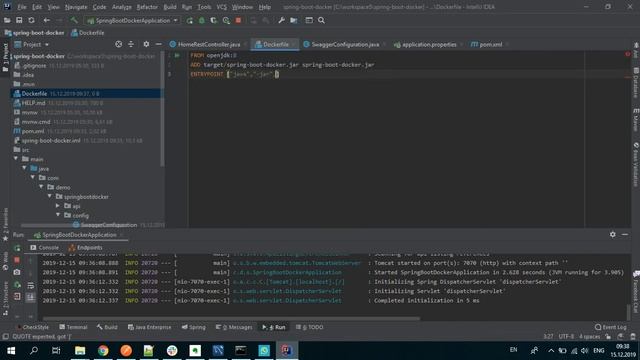
Task: Collapse the com package node
Action: point(33,178)
